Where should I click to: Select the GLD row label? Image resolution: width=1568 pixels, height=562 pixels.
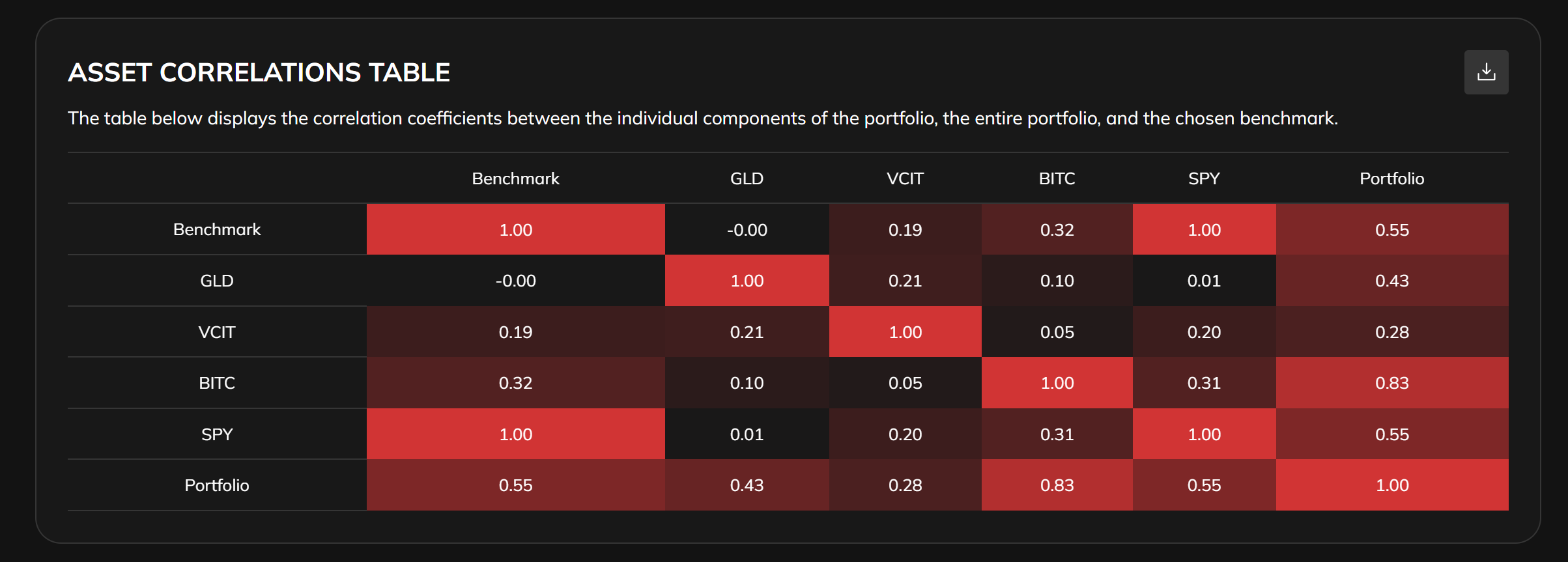(x=217, y=281)
